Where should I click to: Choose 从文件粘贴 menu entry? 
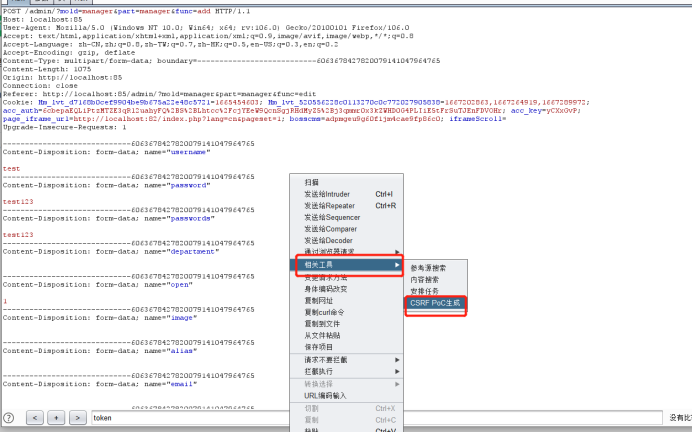pyautogui.click(x=346, y=335)
